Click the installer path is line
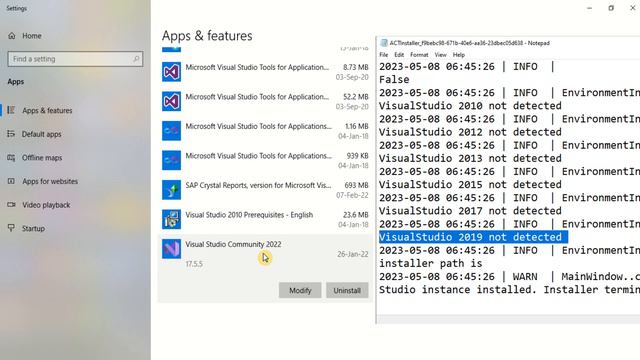640x360 pixels. [431, 263]
